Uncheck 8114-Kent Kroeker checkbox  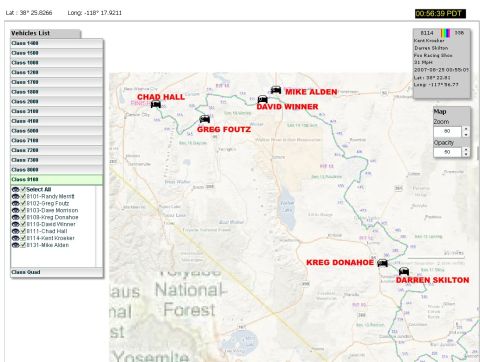(23, 238)
